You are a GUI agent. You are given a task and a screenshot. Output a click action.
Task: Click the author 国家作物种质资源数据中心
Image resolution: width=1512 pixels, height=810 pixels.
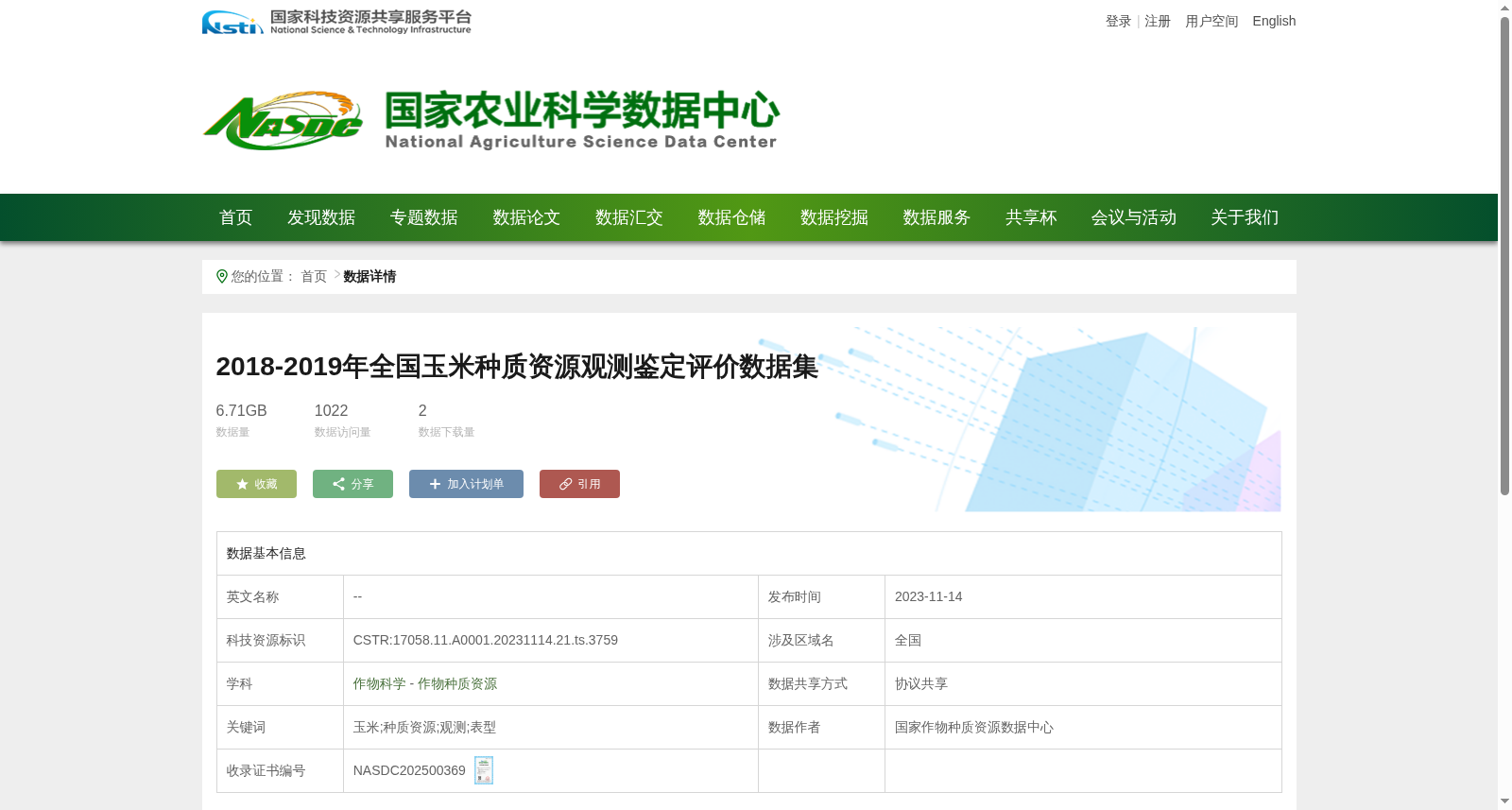(x=973, y=727)
